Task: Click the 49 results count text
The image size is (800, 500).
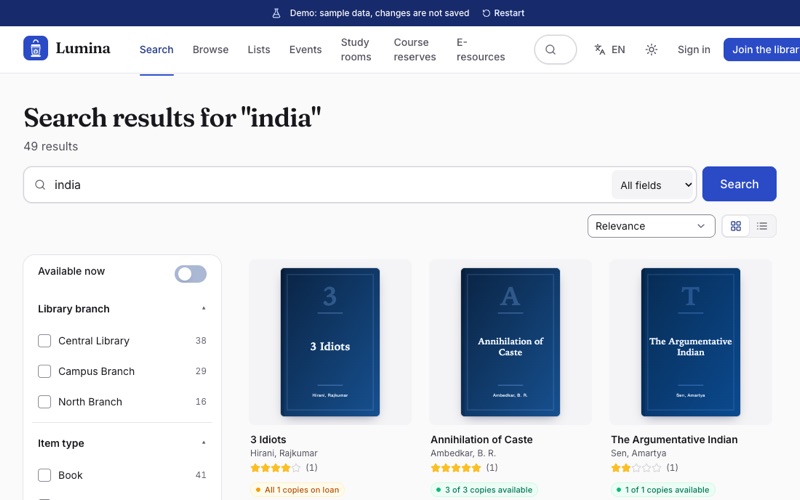Action: click(x=51, y=146)
